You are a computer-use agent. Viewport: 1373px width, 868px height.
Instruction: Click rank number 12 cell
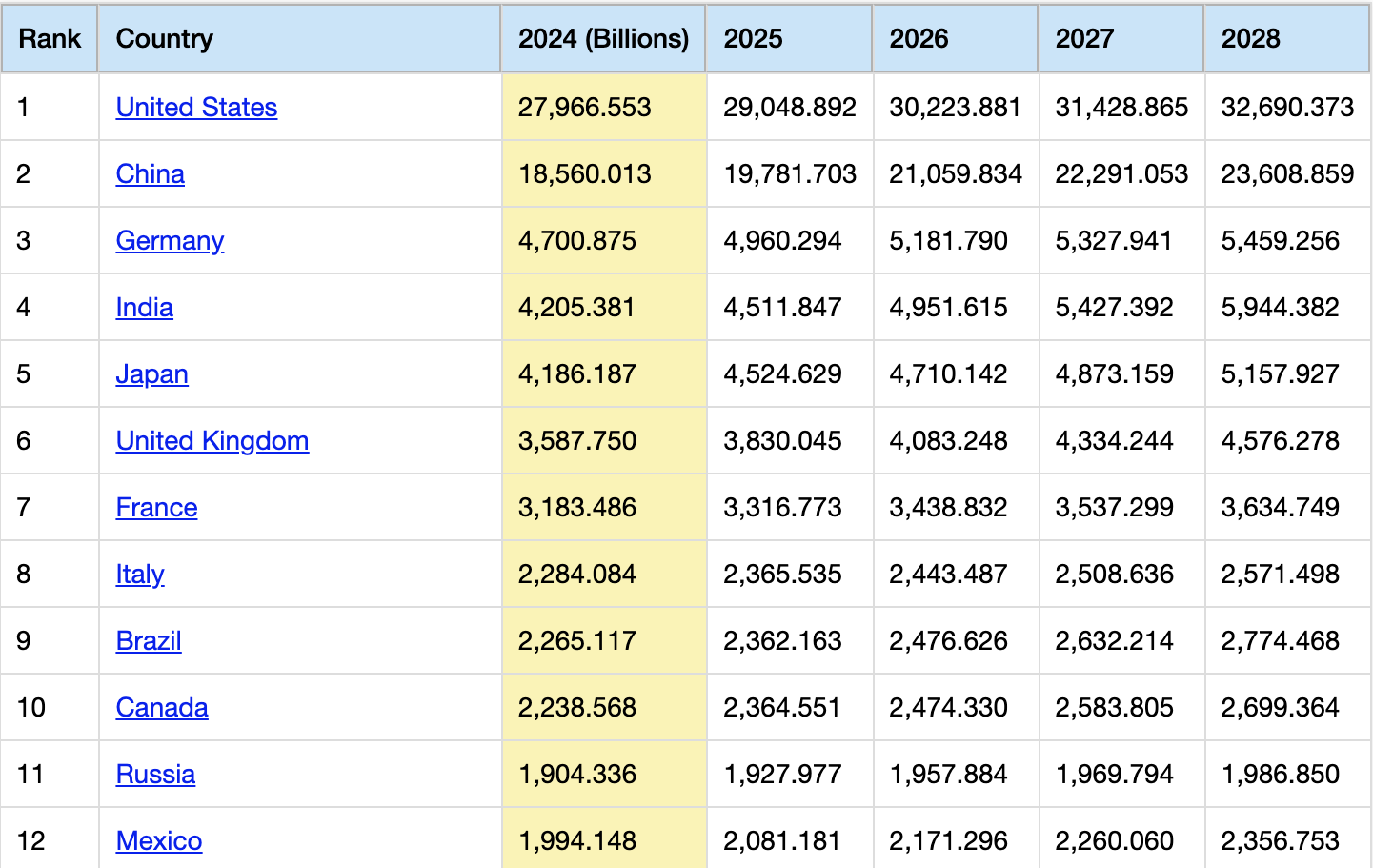[x=50, y=838]
